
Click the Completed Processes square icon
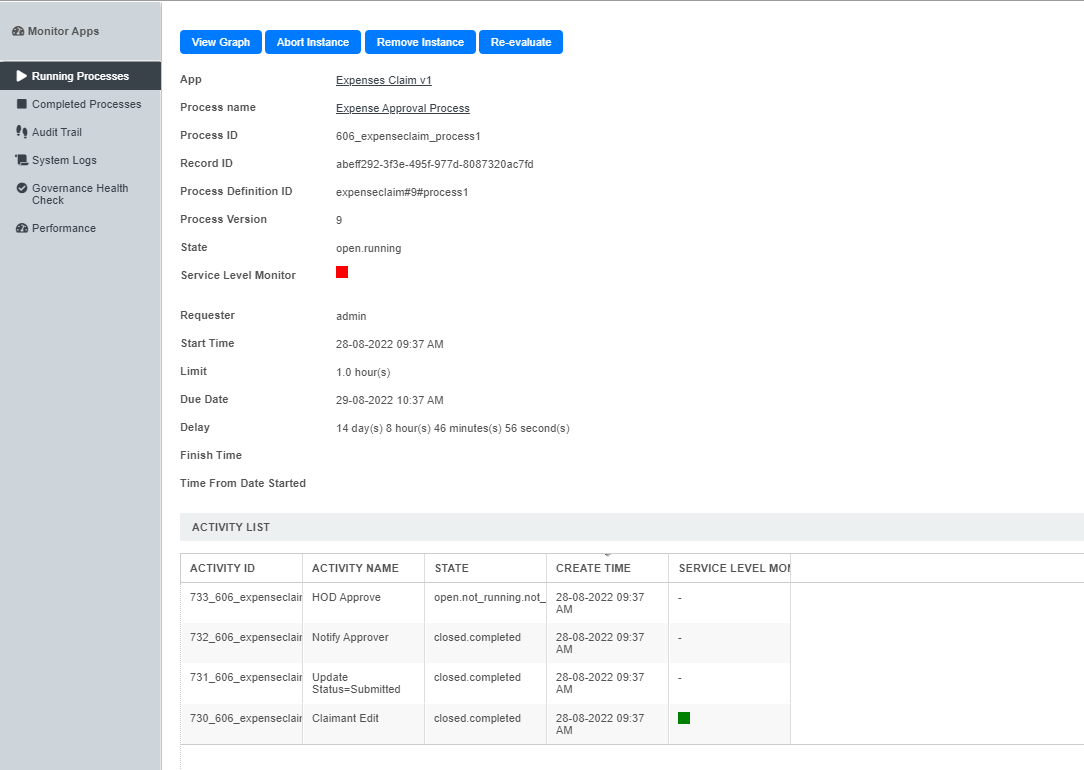(22, 104)
